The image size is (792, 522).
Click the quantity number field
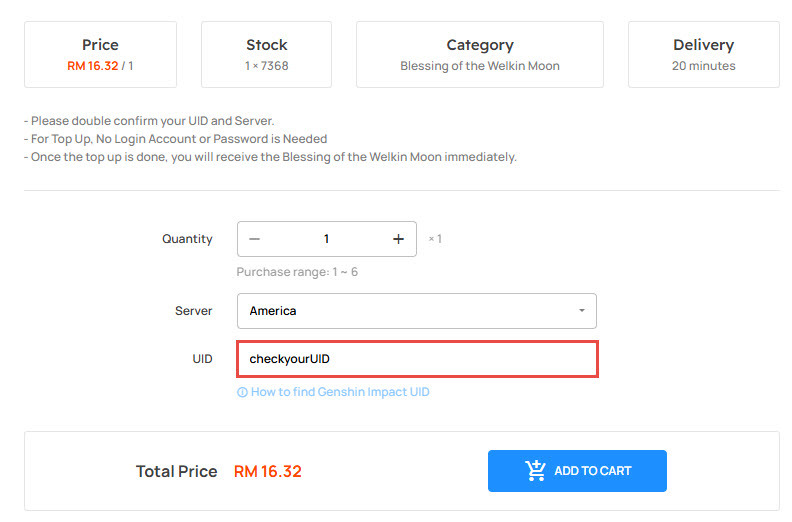coord(326,239)
